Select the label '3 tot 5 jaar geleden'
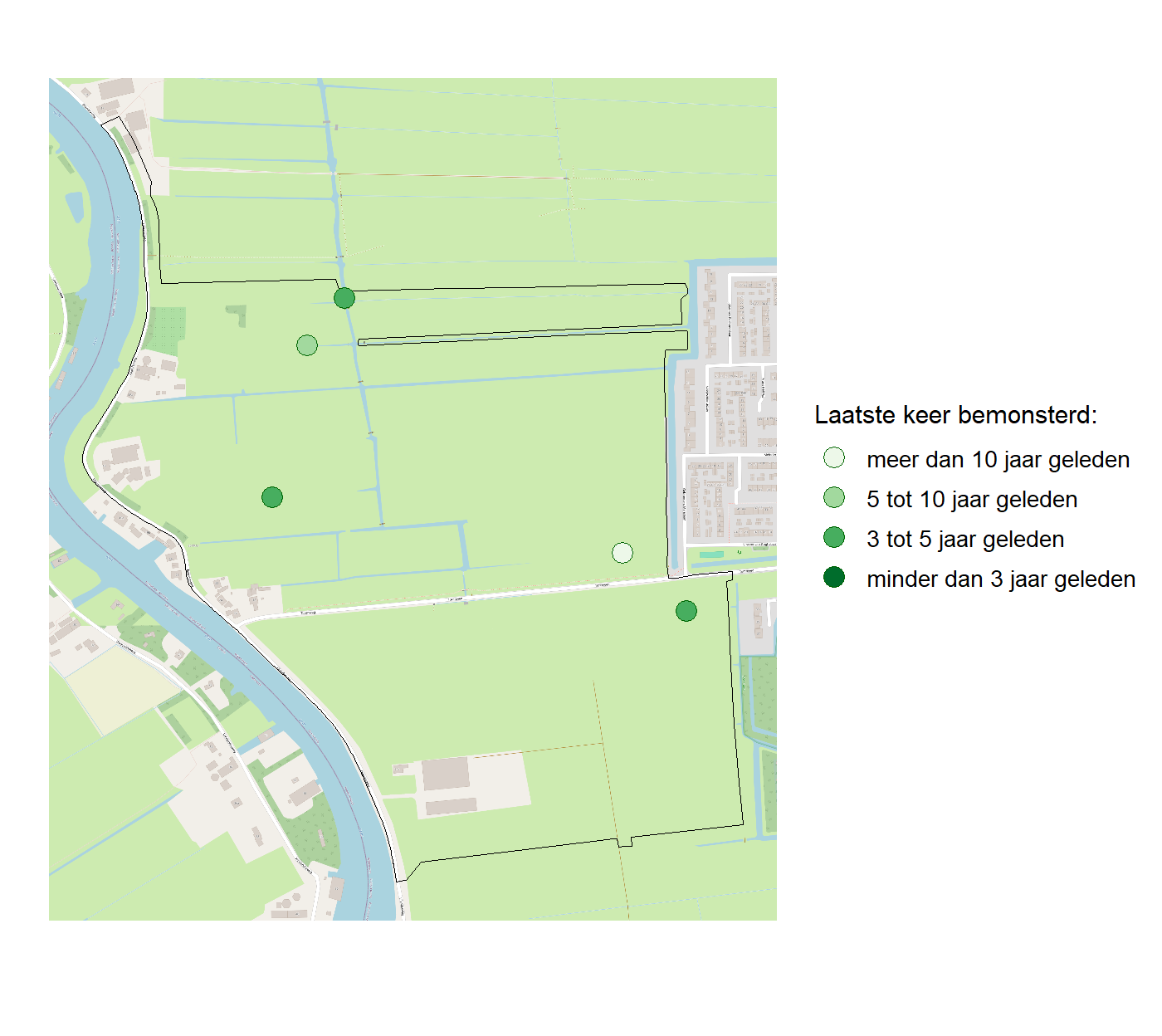Screen dimensions: 1162x1036 click(965, 539)
